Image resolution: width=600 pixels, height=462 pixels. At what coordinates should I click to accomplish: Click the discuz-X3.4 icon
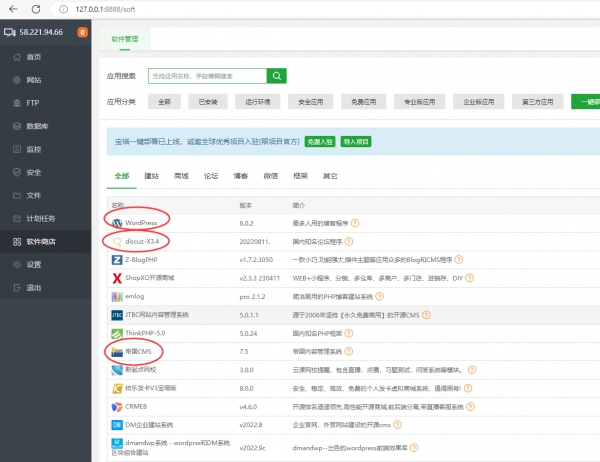click(117, 242)
